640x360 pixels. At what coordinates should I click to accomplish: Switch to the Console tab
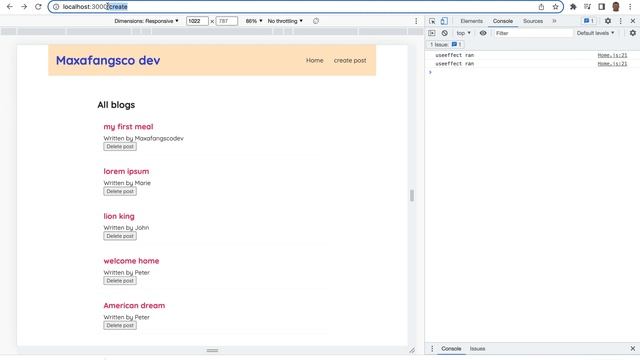tap(502, 21)
